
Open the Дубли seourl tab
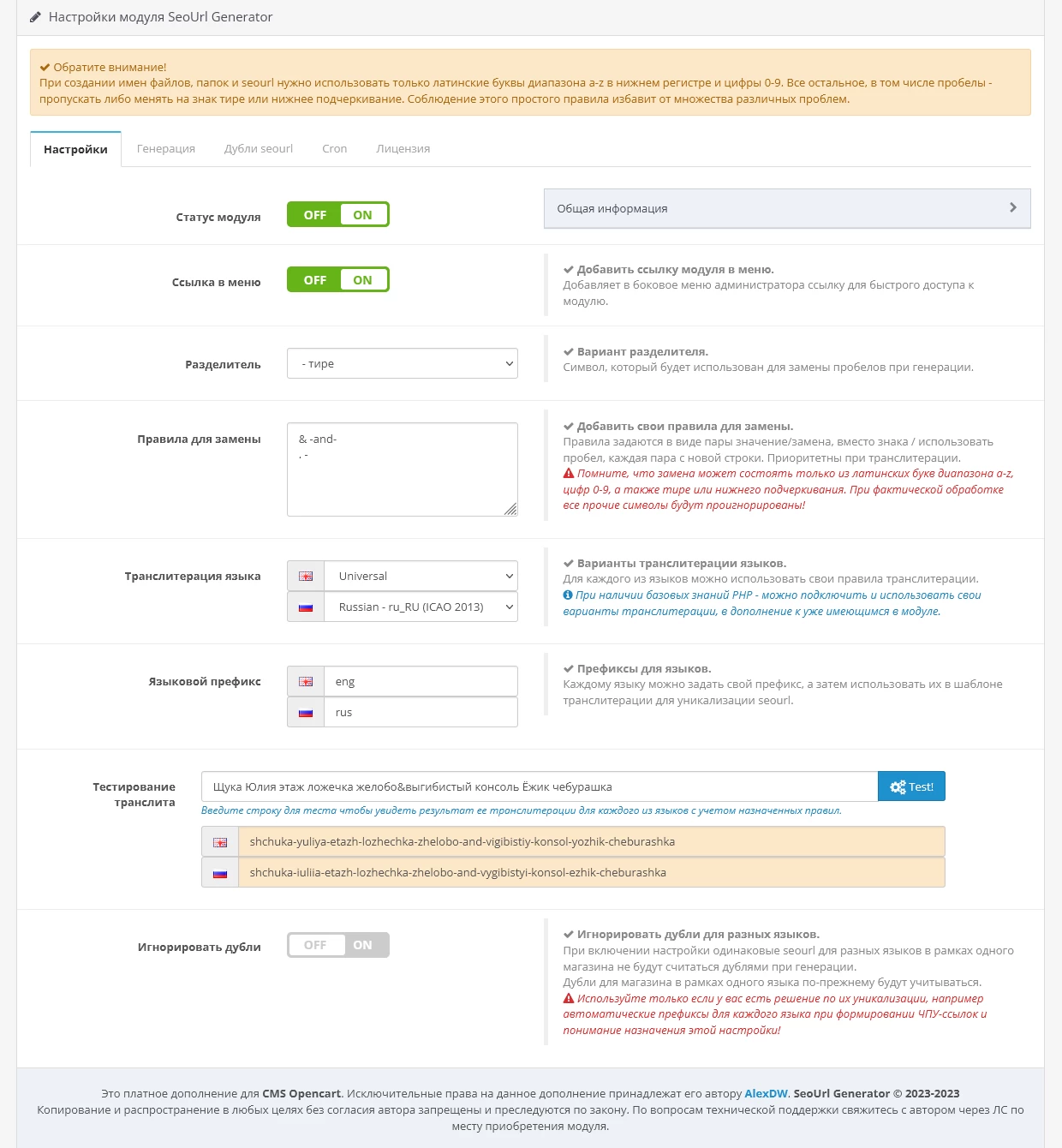pyautogui.click(x=259, y=148)
